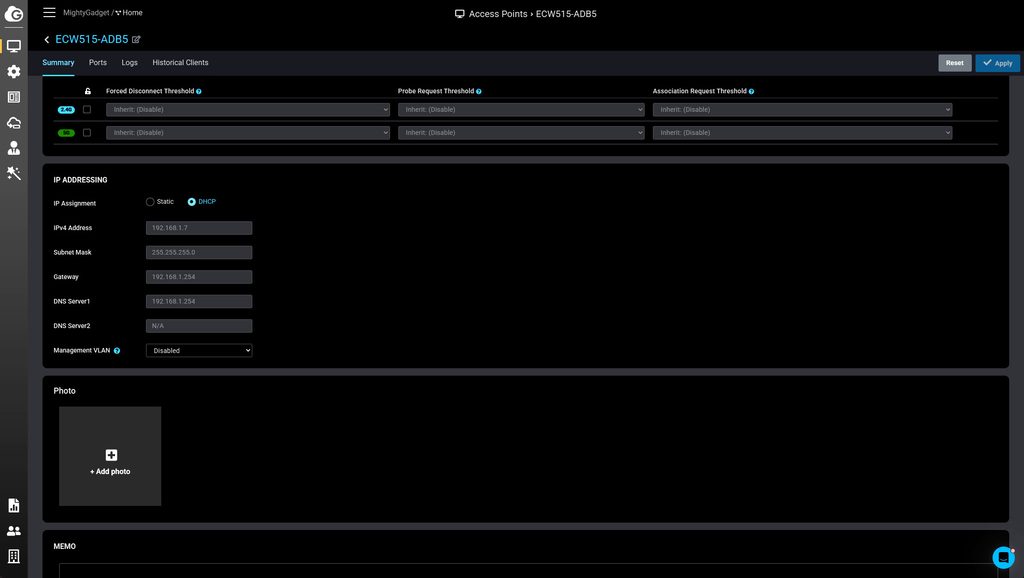Open the user person icon in sidebar
This screenshot has height=578, width=1024.
pos(14,148)
